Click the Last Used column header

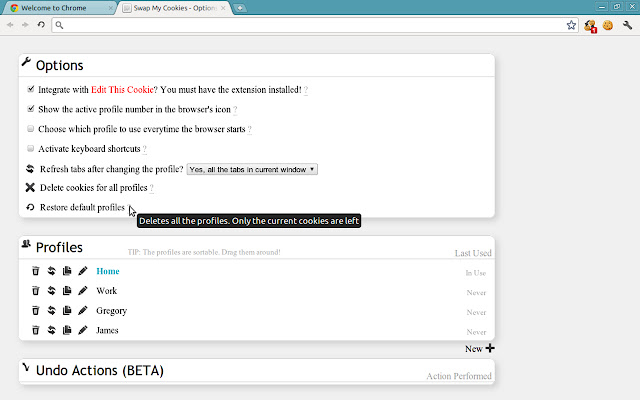(x=473, y=253)
